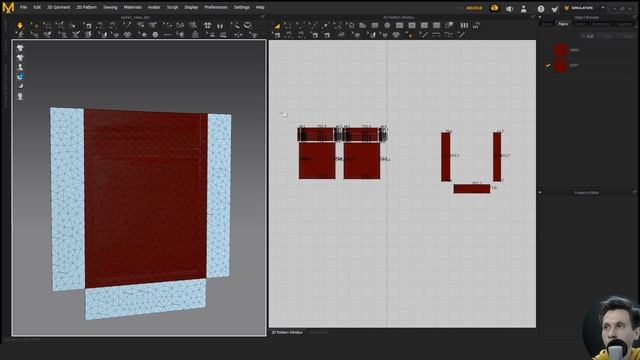The image size is (640, 360).
Task: Open the File menu
Action: tap(24, 7)
